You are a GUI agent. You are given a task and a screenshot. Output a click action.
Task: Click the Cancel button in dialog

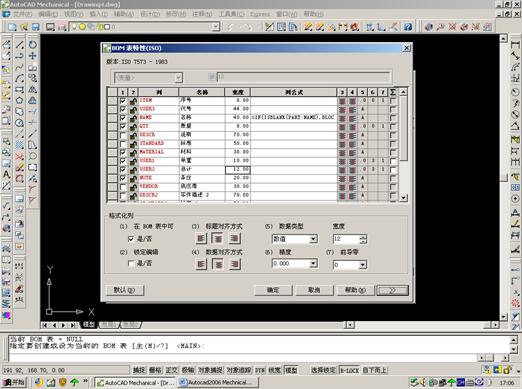click(314, 290)
